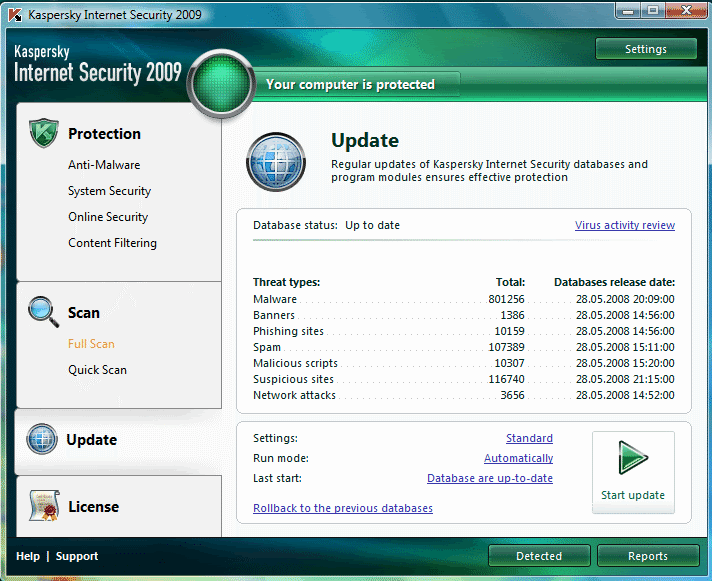Image resolution: width=712 pixels, height=581 pixels.
Task: Open the Support link
Action: click(x=77, y=556)
